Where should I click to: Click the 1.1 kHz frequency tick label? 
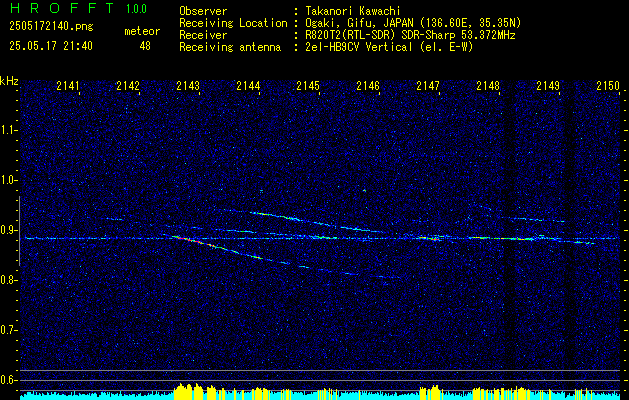tap(8, 130)
